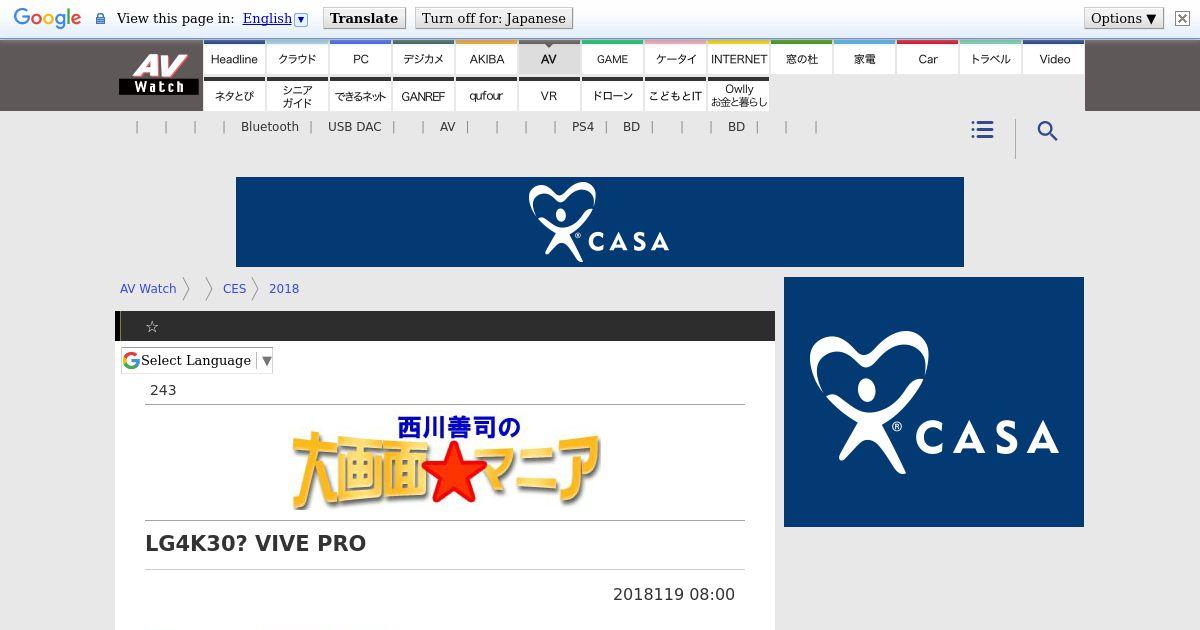Image resolution: width=1200 pixels, height=630 pixels.
Task: Open the hamburger menu list icon
Action: tap(982, 130)
